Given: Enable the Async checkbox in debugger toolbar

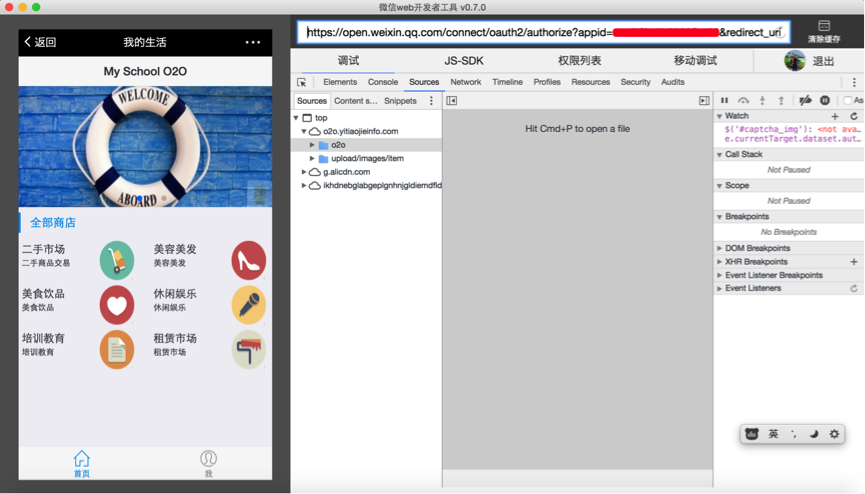Looking at the screenshot, I should point(848,100).
